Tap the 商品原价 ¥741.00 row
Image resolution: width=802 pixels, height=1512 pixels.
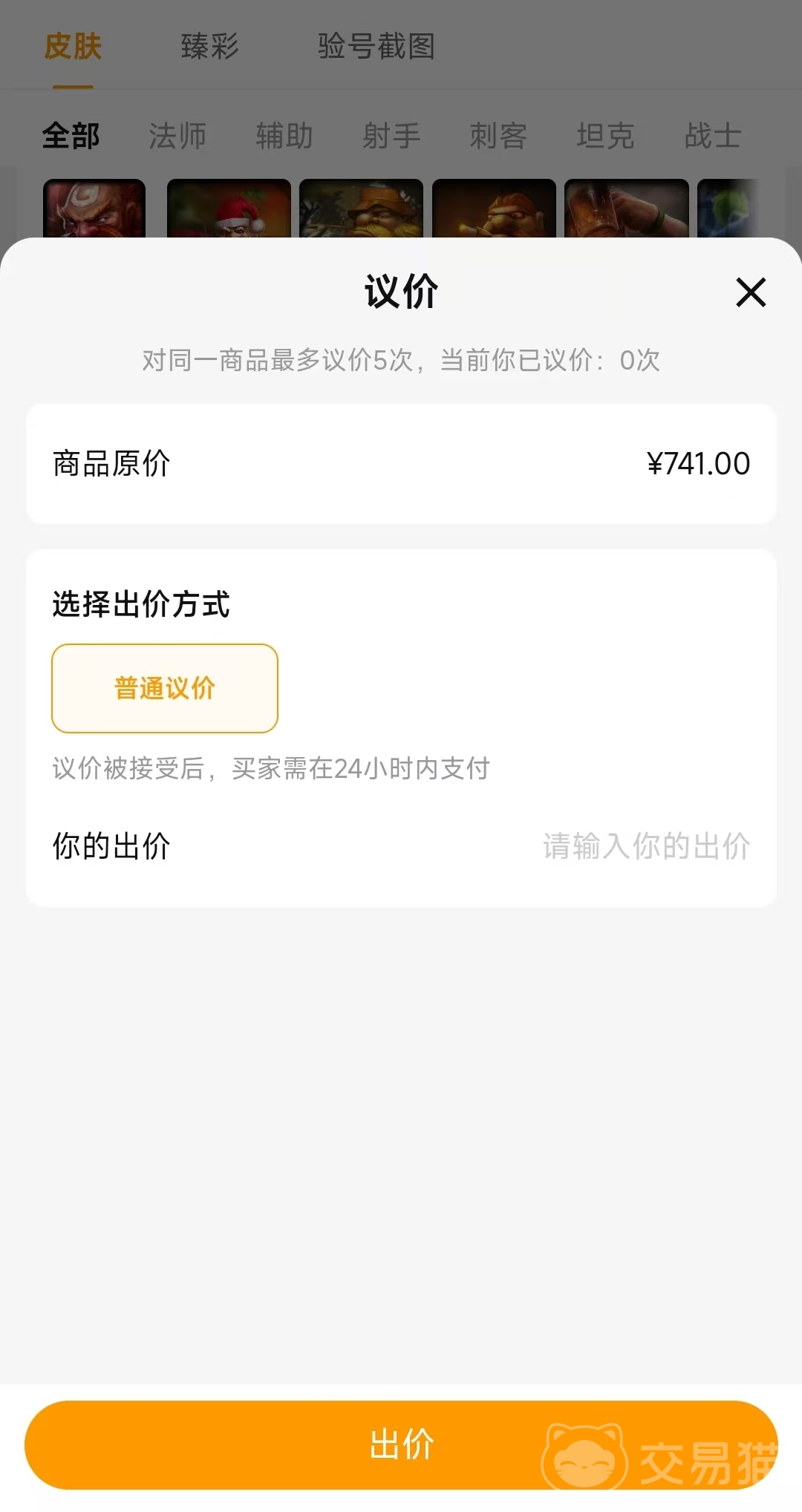click(401, 464)
